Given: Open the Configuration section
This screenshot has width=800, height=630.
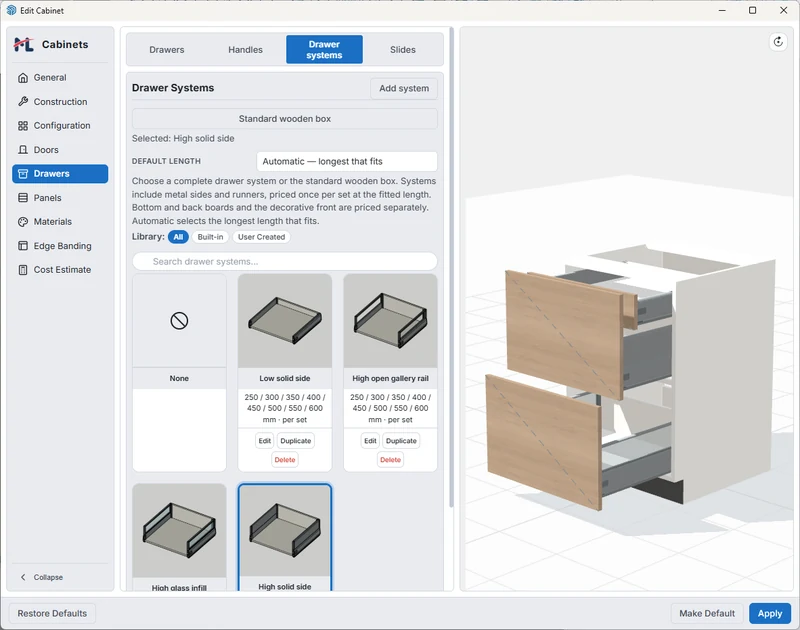Looking at the screenshot, I should [x=60, y=125].
